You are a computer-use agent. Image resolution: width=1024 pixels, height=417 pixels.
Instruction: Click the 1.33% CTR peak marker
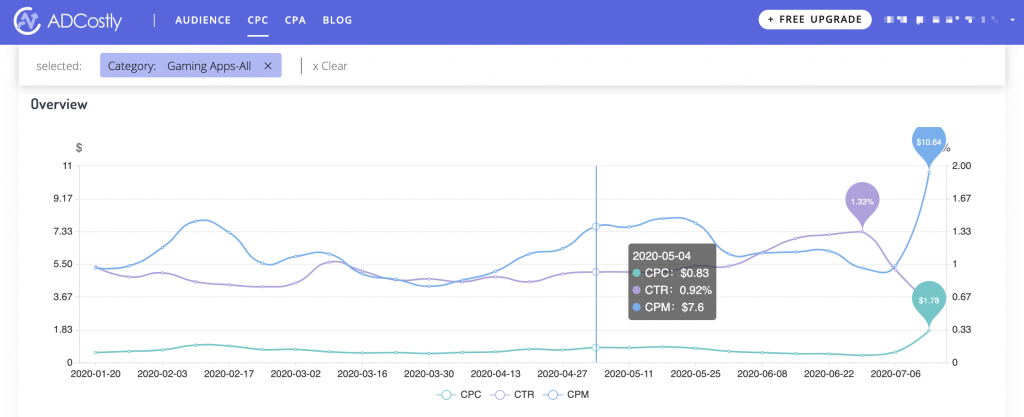point(862,203)
